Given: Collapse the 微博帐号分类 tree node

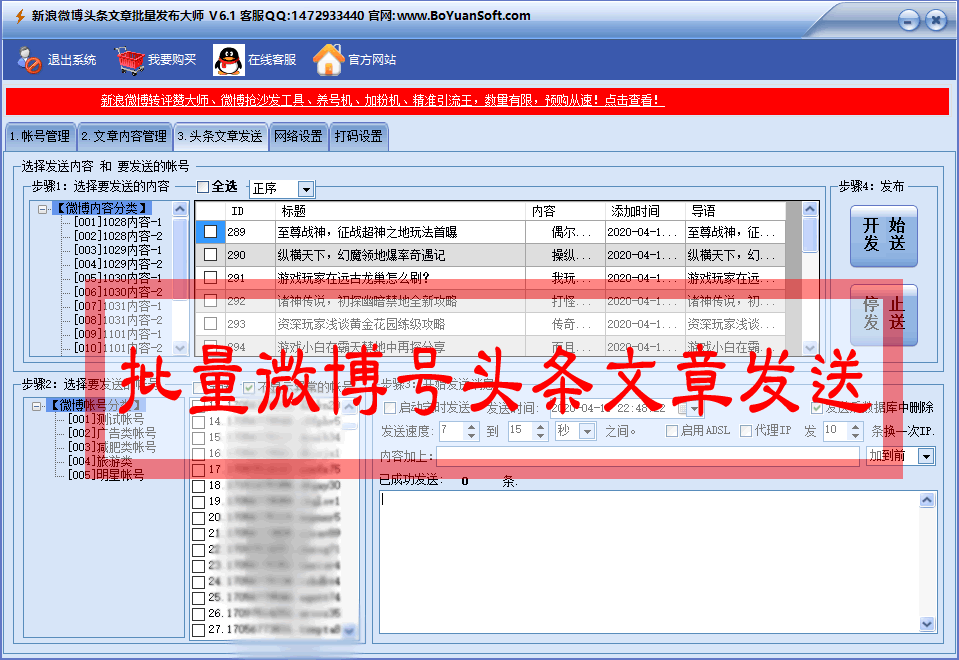Looking at the screenshot, I should pos(37,406).
